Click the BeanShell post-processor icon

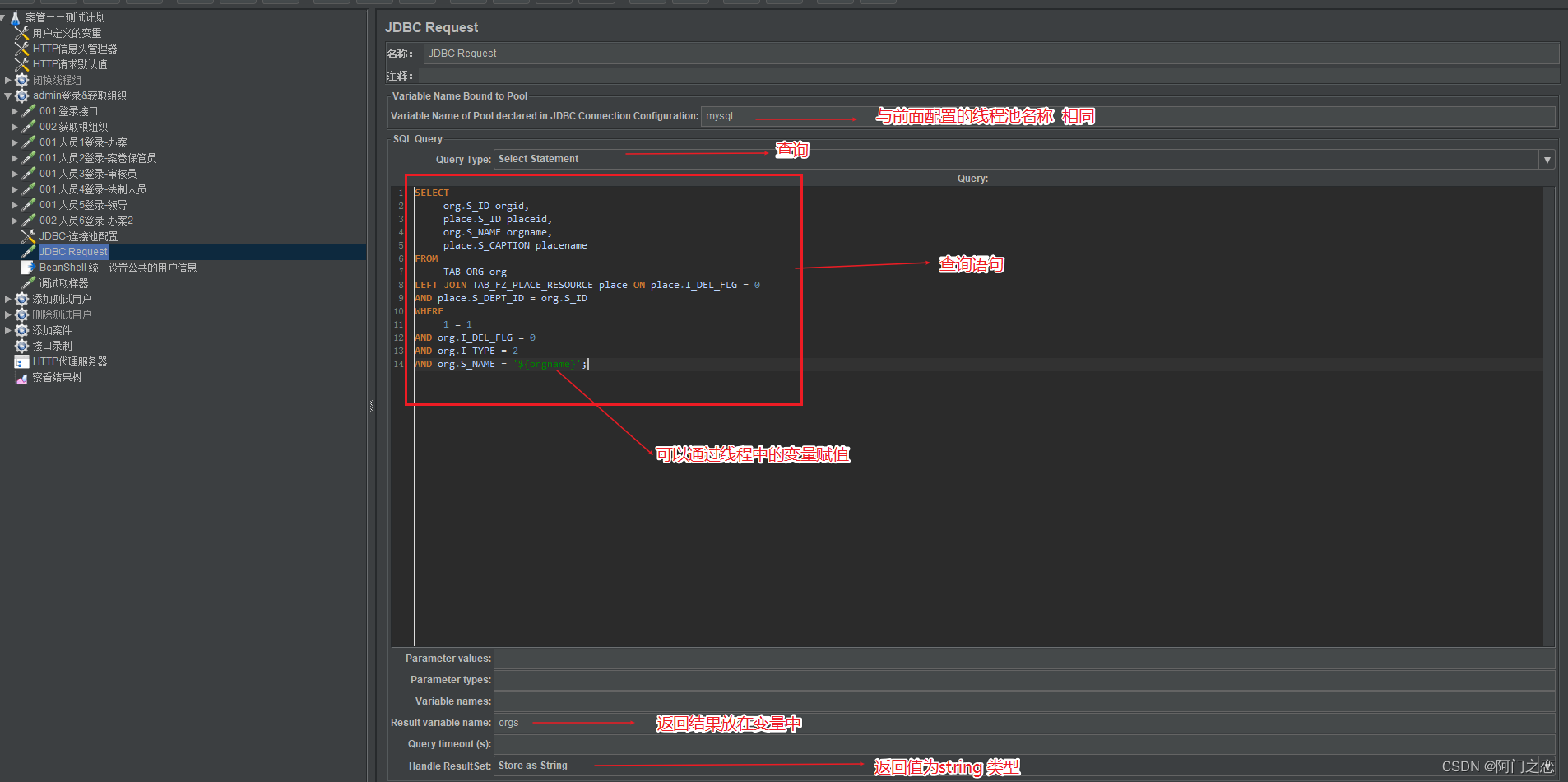(27, 268)
